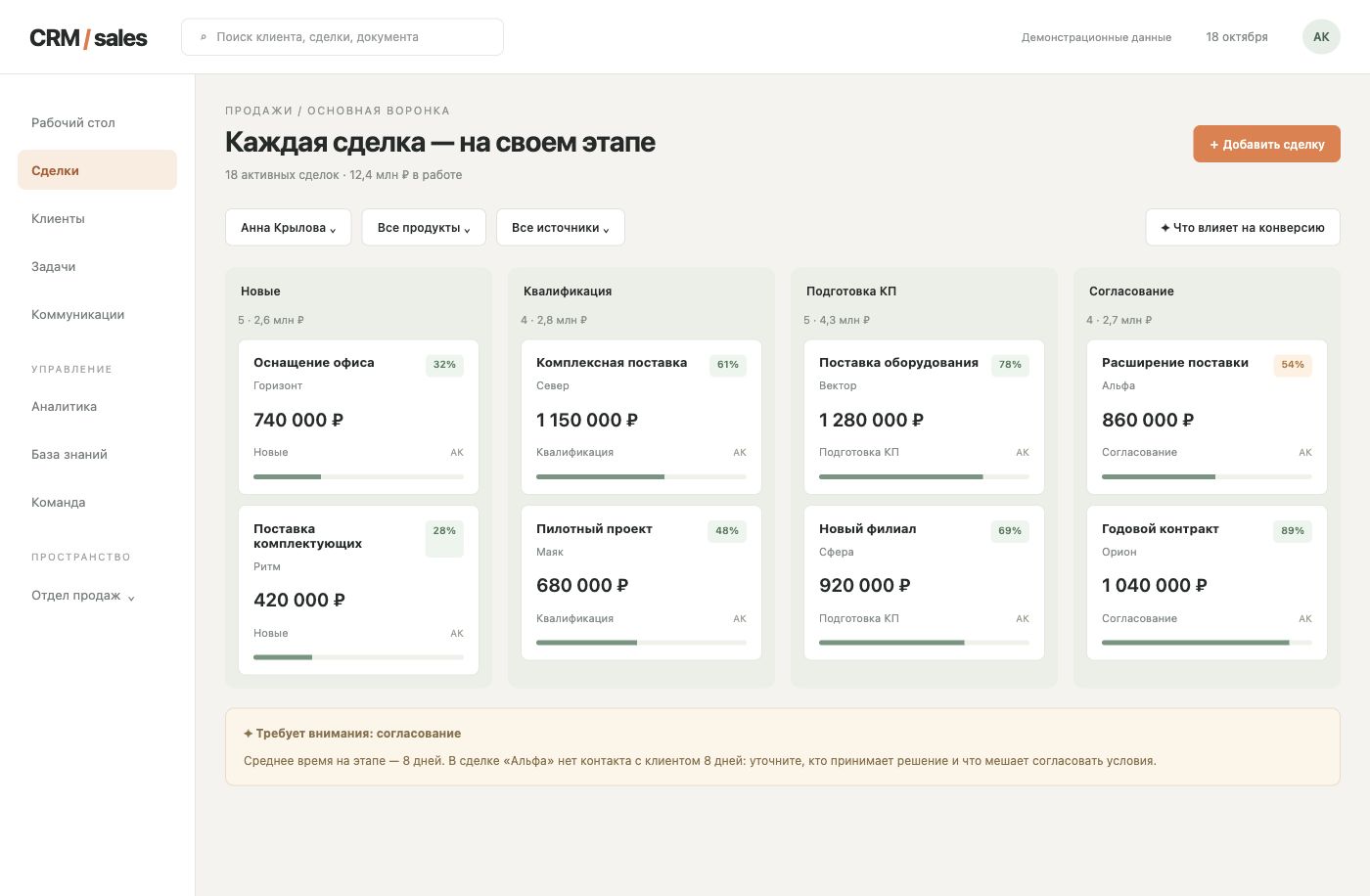Click the Добавить сделку button
Screen dimensions: 1370x896
pyautogui.click(x=1266, y=144)
